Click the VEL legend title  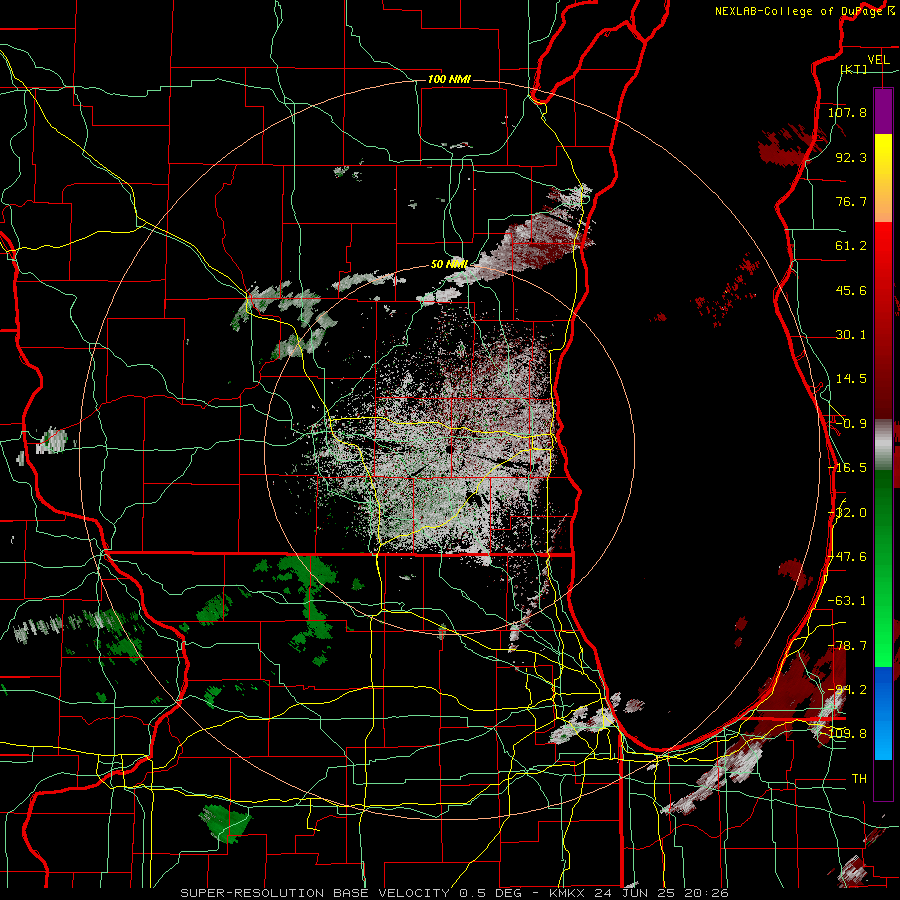[x=878, y=60]
